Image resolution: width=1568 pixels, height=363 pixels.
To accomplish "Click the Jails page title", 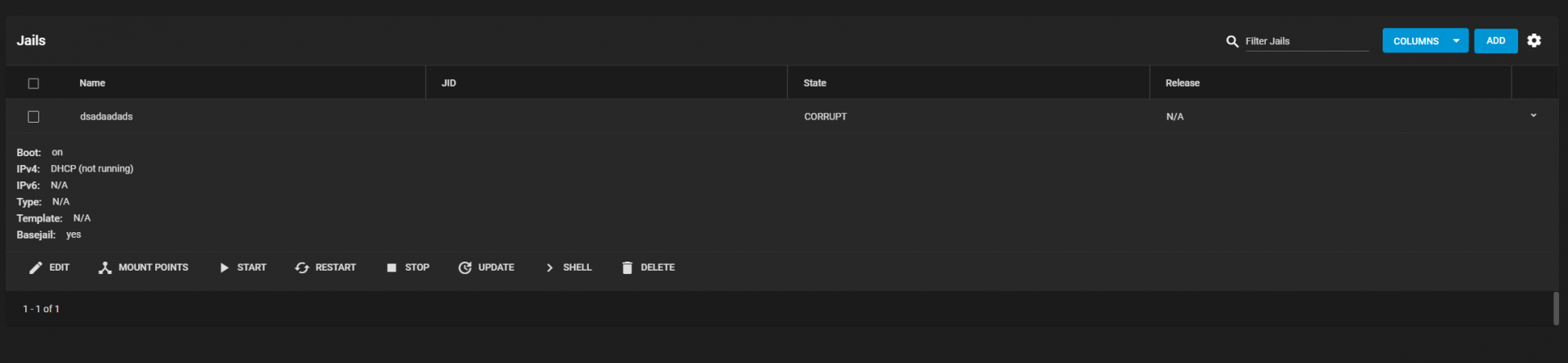I will click(31, 41).
